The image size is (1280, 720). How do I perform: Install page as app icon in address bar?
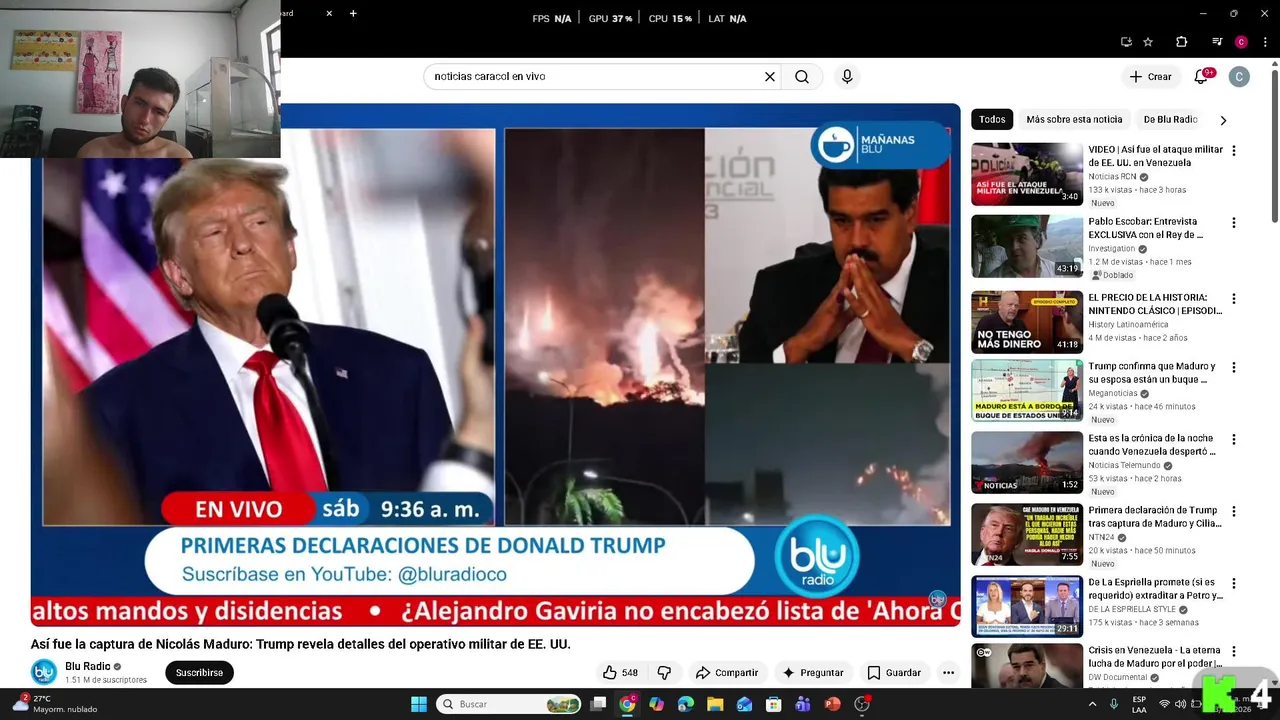1126,42
